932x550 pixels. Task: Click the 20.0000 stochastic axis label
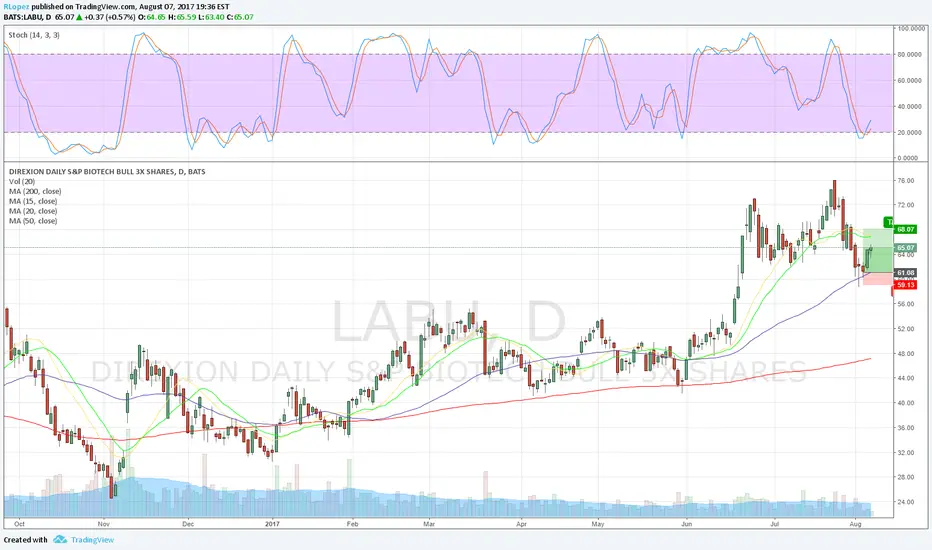(x=909, y=133)
